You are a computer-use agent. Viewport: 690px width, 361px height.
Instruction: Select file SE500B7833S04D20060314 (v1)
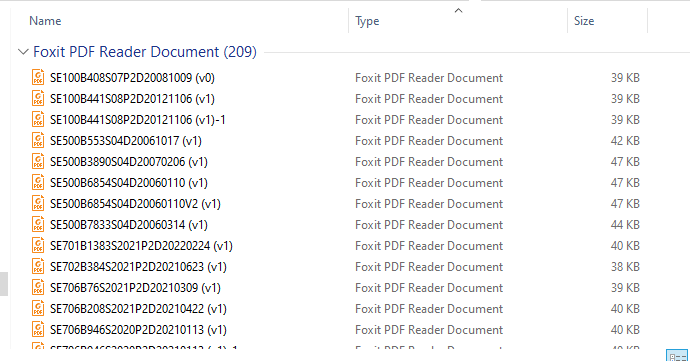tap(128, 225)
